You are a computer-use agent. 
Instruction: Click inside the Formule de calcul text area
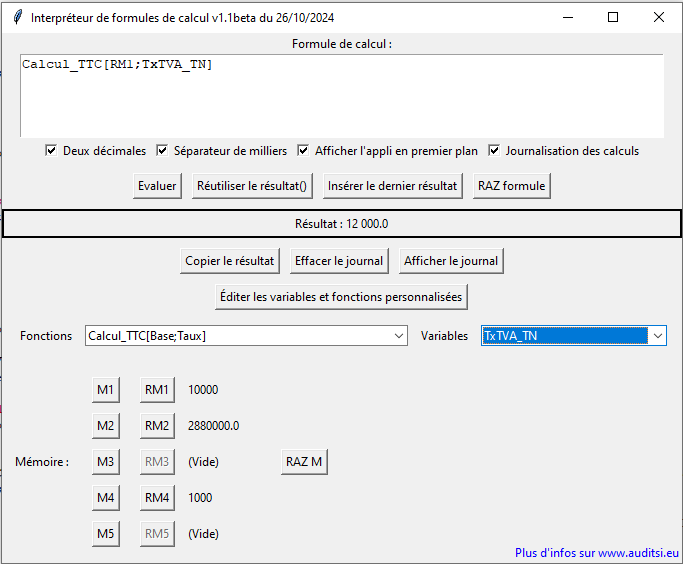342,95
